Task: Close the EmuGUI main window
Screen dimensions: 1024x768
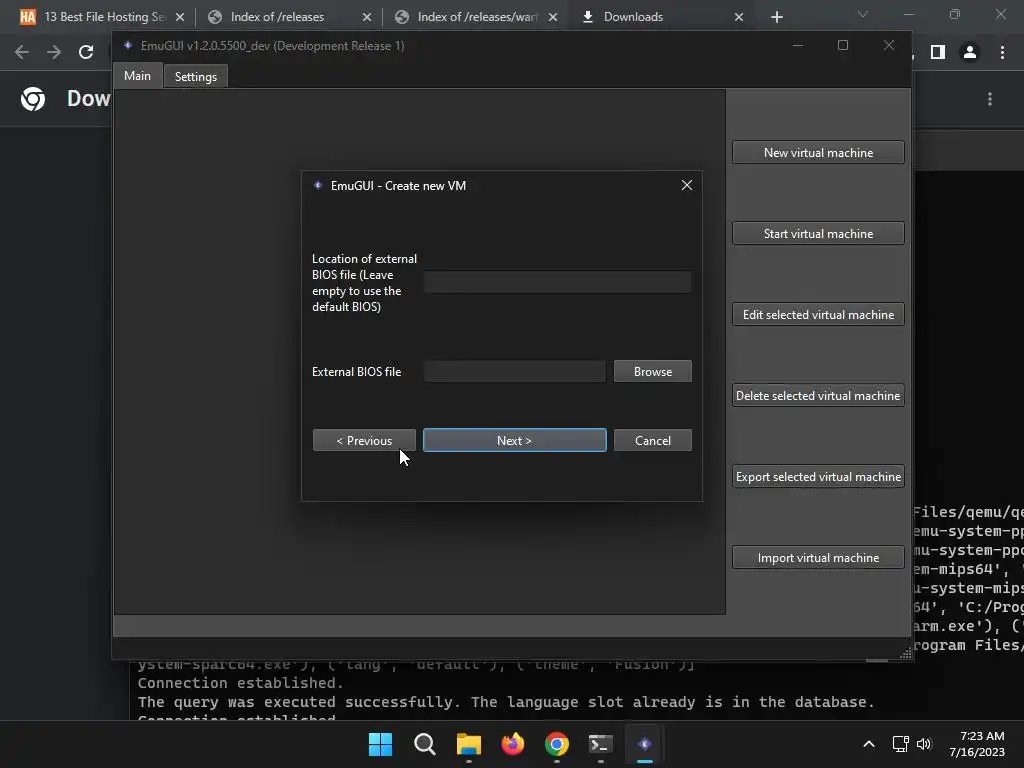Action: [x=888, y=46]
